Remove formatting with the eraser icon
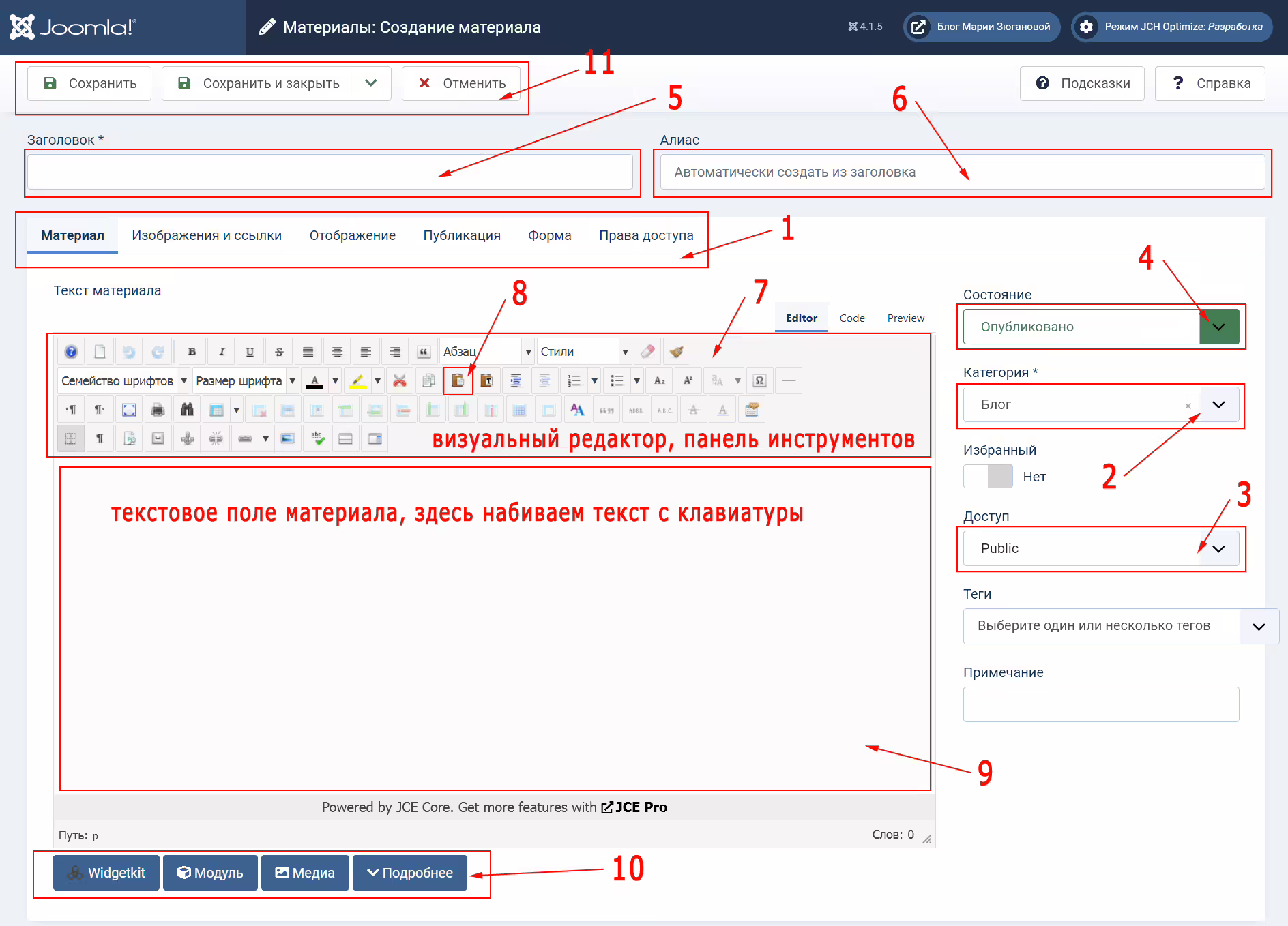Screen dimensions: 1288x926 click(647, 352)
